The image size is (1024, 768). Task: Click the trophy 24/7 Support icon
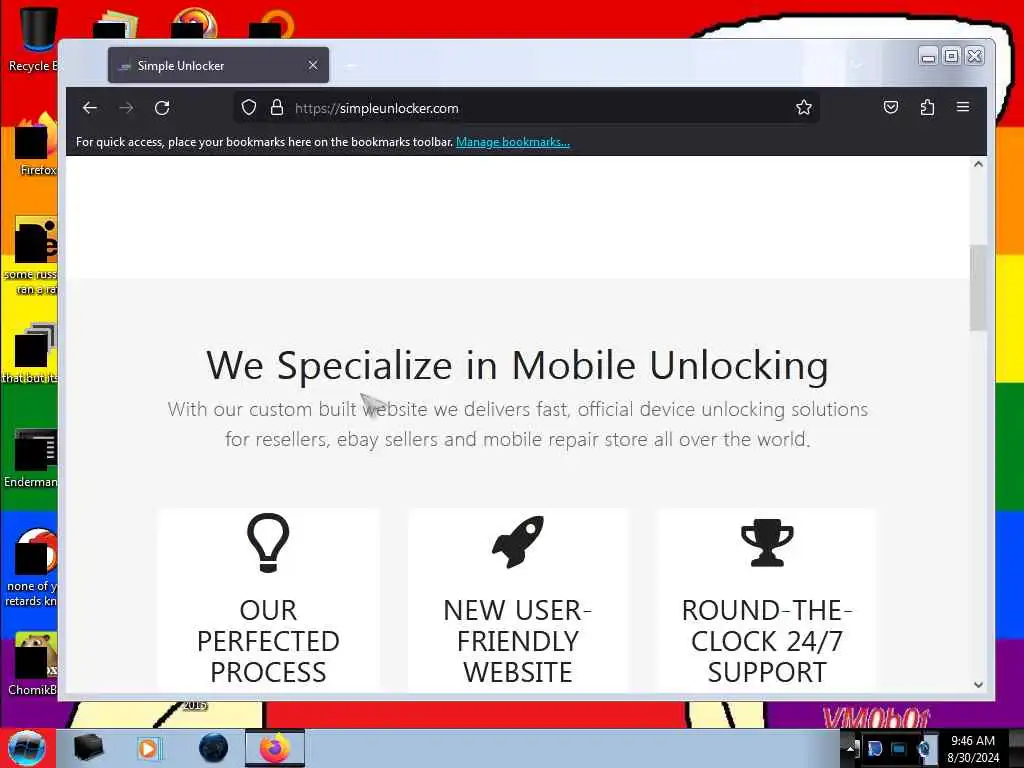767,543
